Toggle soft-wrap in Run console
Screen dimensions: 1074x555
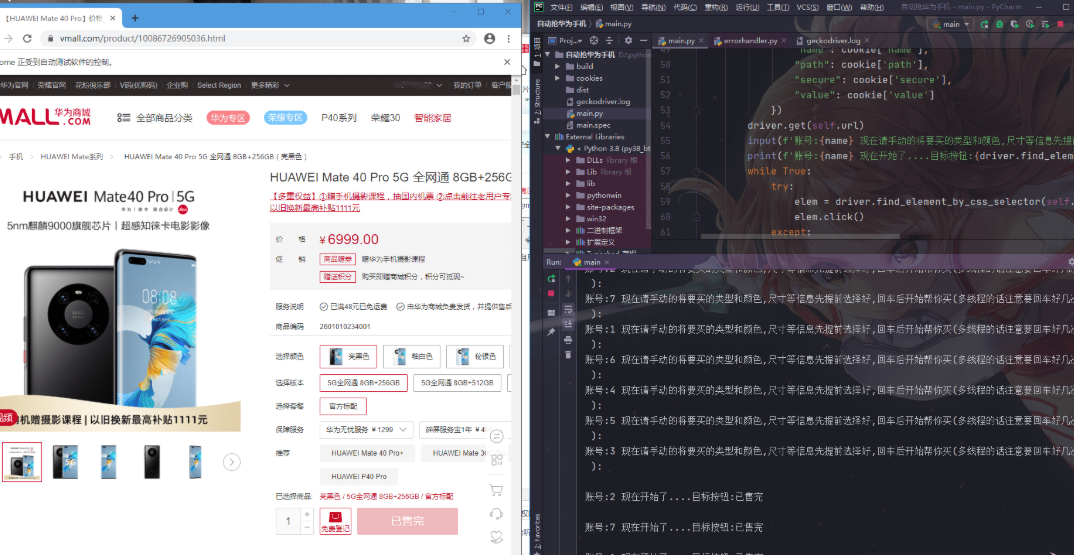568,310
